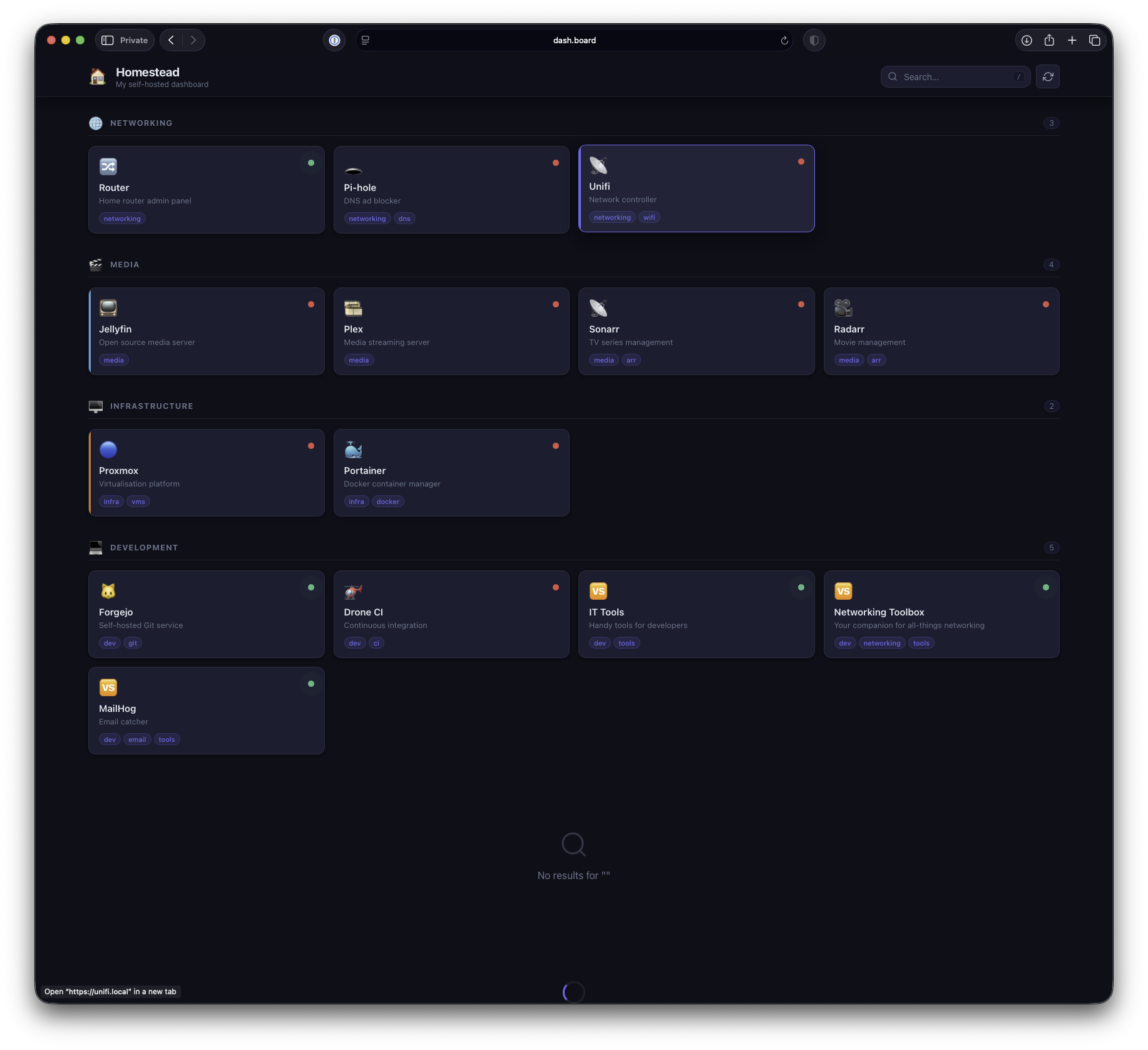
Task: Click the Portainer whale icon
Action: pyautogui.click(x=354, y=449)
